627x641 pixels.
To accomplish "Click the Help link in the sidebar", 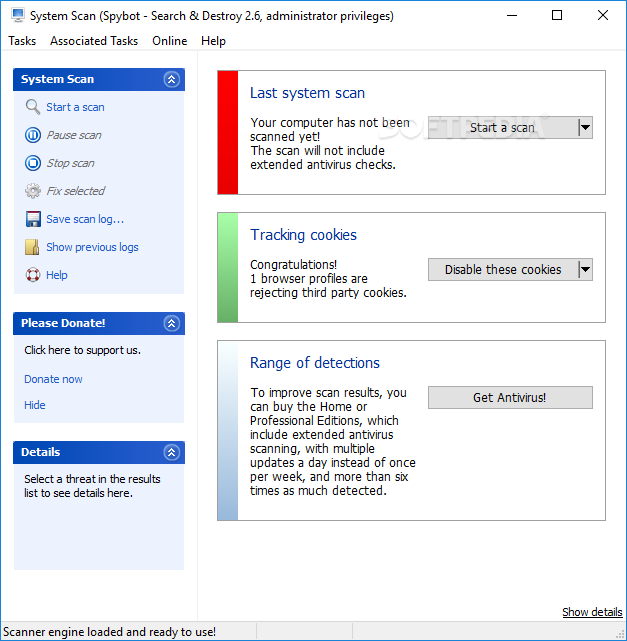I will (x=57, y=275).
